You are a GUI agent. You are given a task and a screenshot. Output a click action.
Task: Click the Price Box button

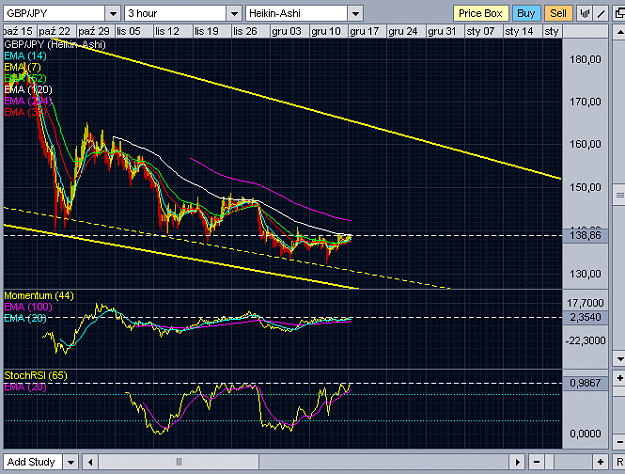[481, 14]
